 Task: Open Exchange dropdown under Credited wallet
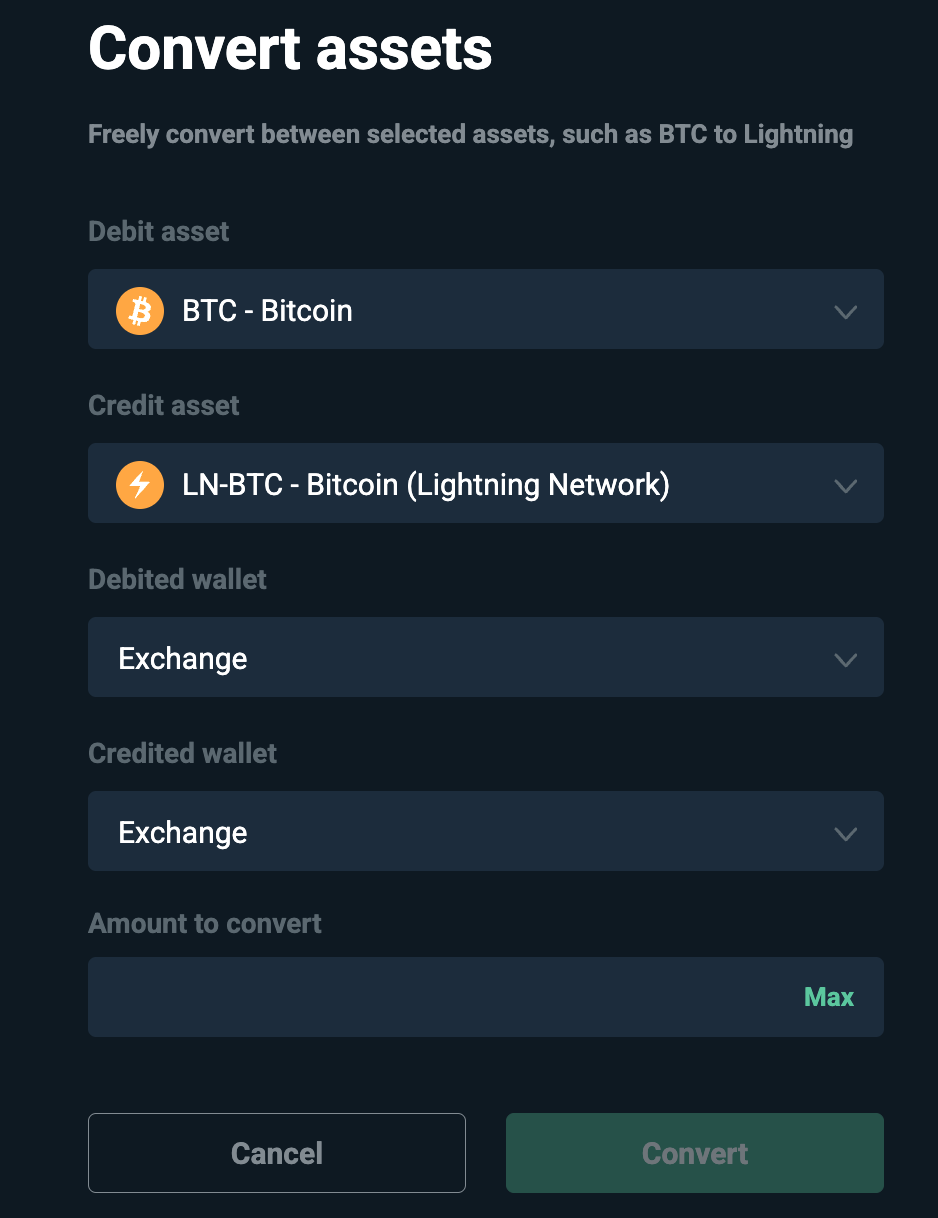[486, 831]
